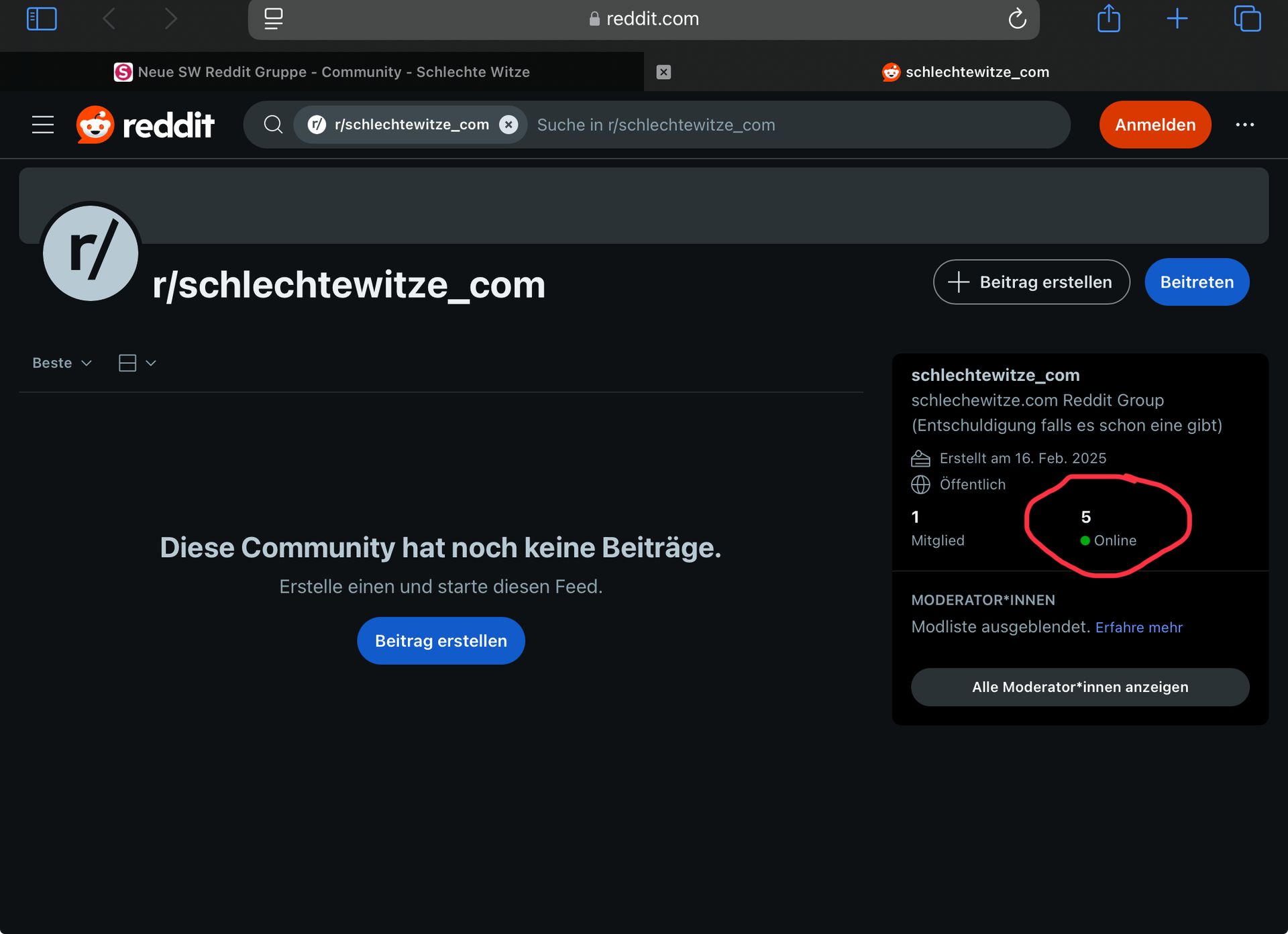Open the page reader view icon
This screenshot has height=934, width=1288.
coord(273,19)
